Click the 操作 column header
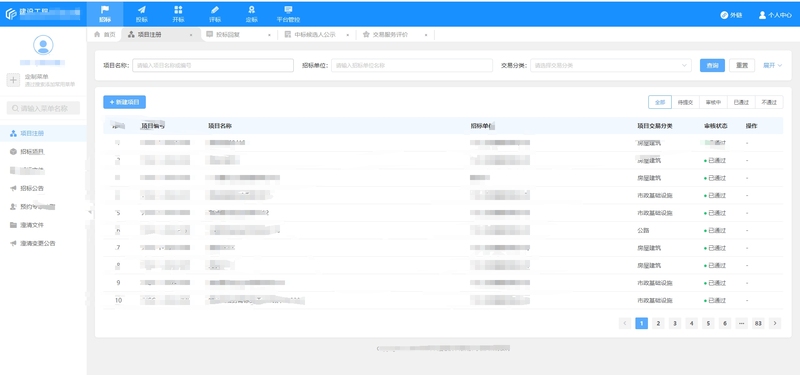The width and height of the screenshot is (800, 375). (x=751, y=126)
